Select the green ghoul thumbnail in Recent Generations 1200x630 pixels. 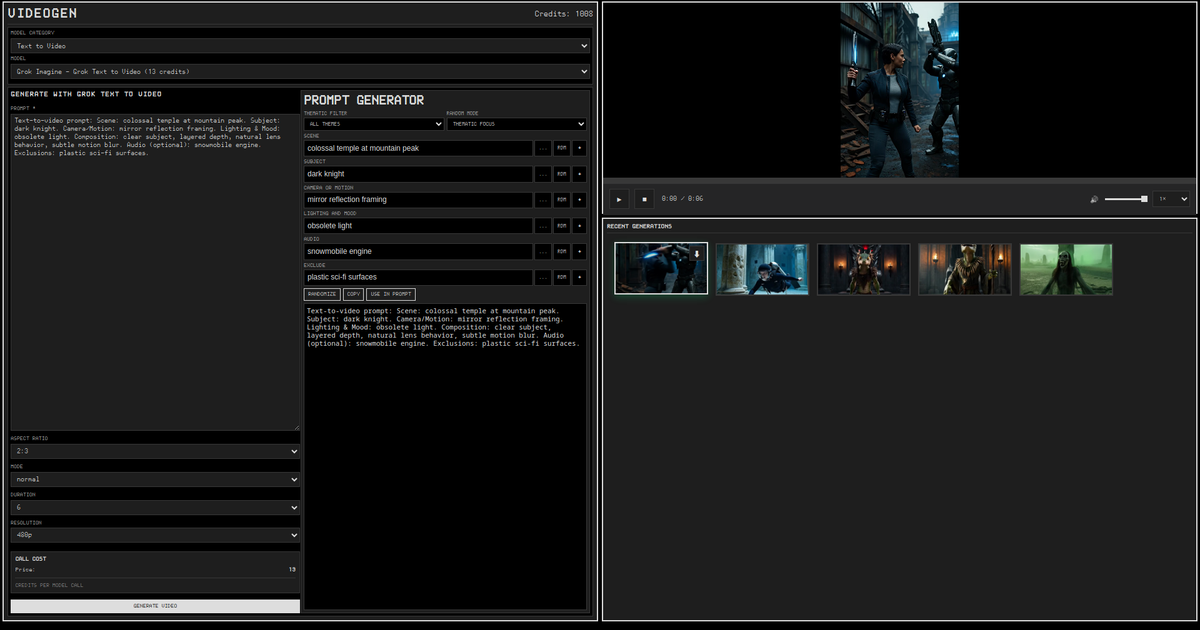(1066, 269)
